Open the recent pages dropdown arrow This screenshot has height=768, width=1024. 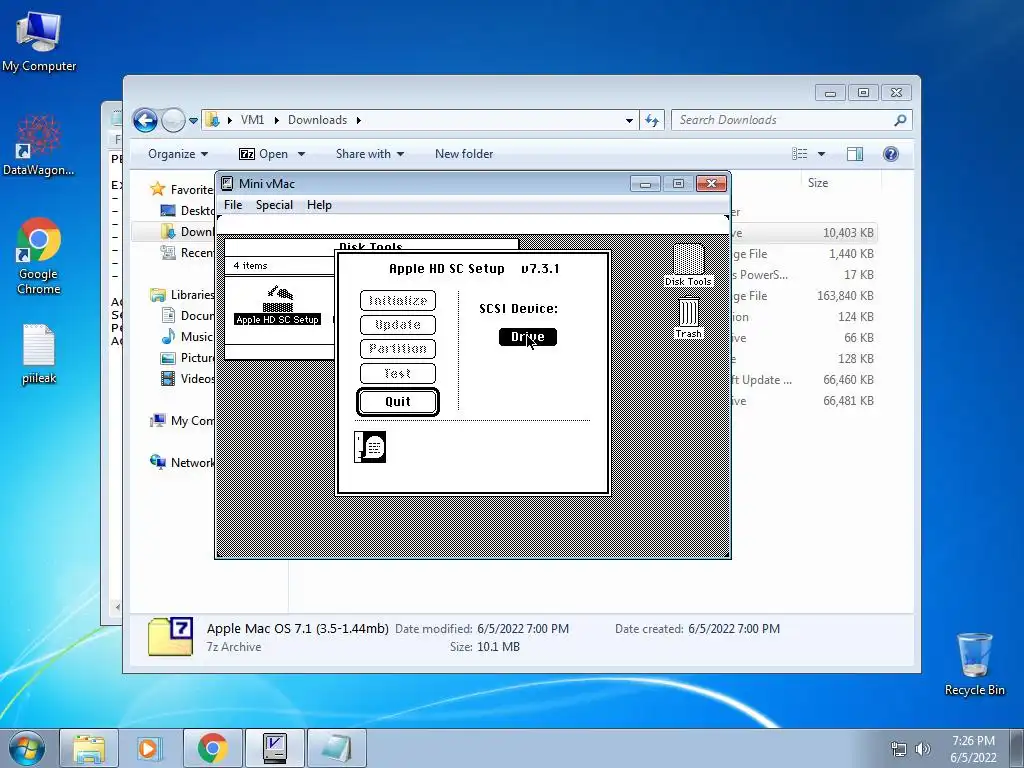pos(193,121)
